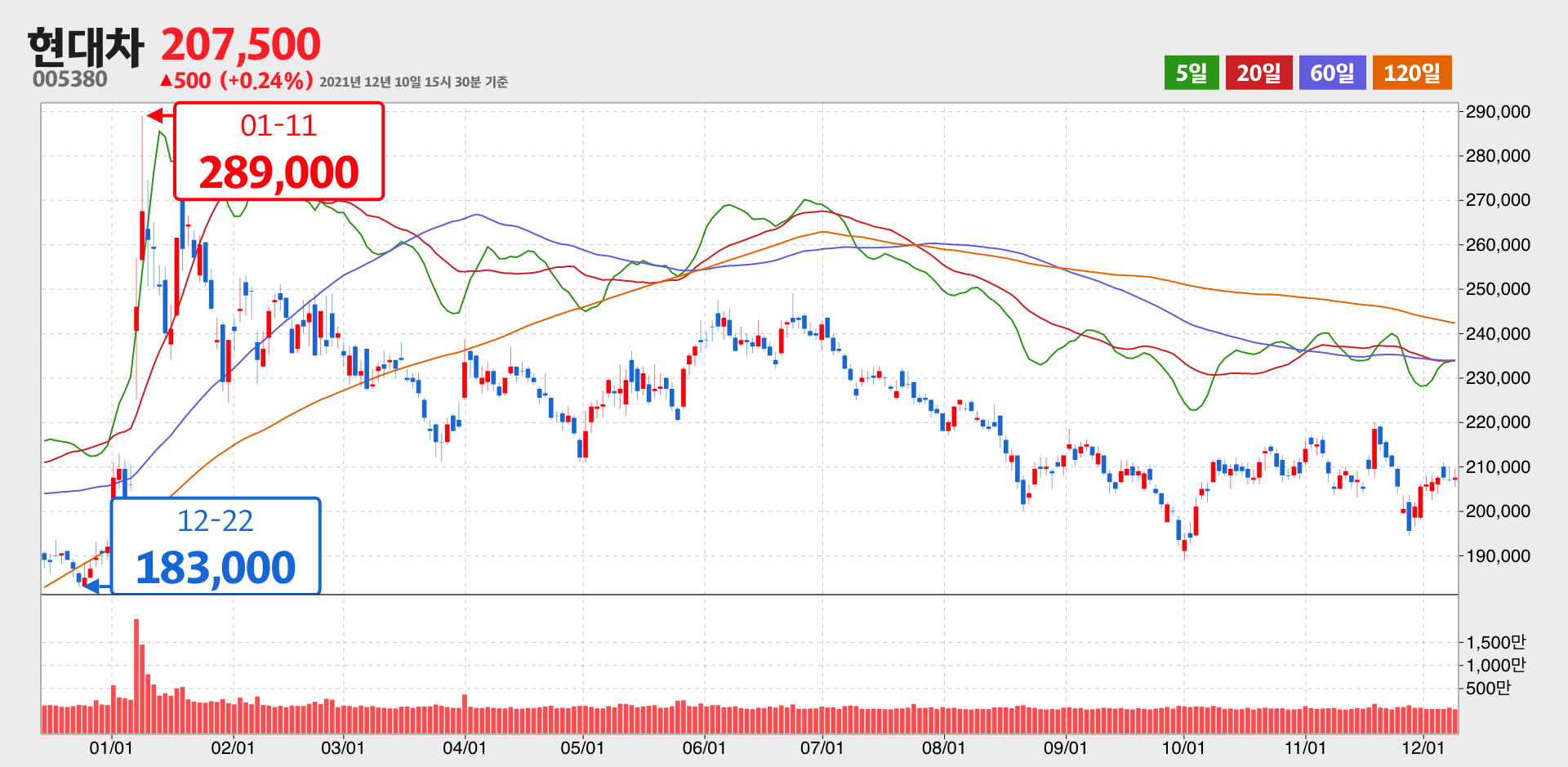Click the 07/01 date axis label

coord(822,747)
